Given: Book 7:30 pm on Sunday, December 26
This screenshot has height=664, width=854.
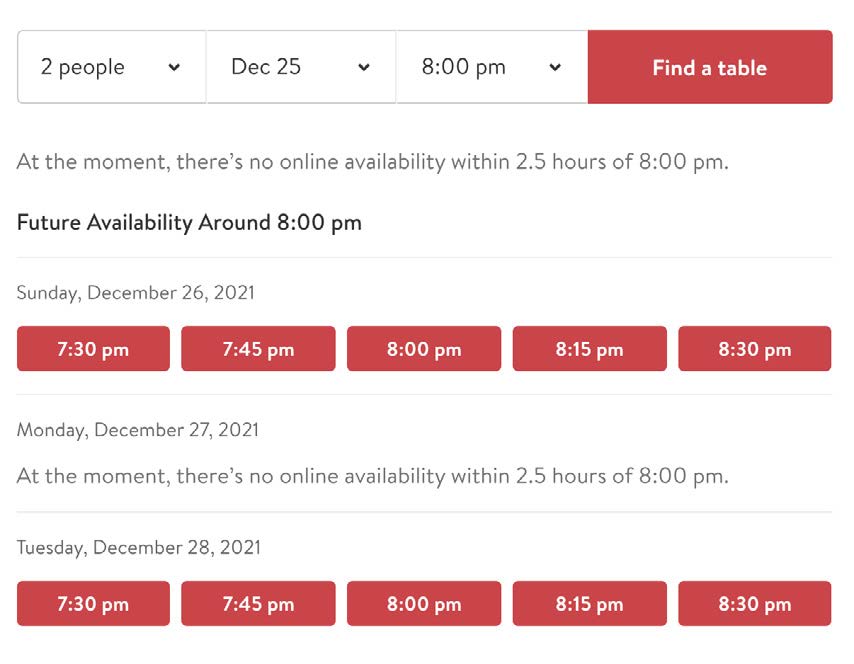Looking at the screenshot, I should pyautogui.click(x=93, y=349).
